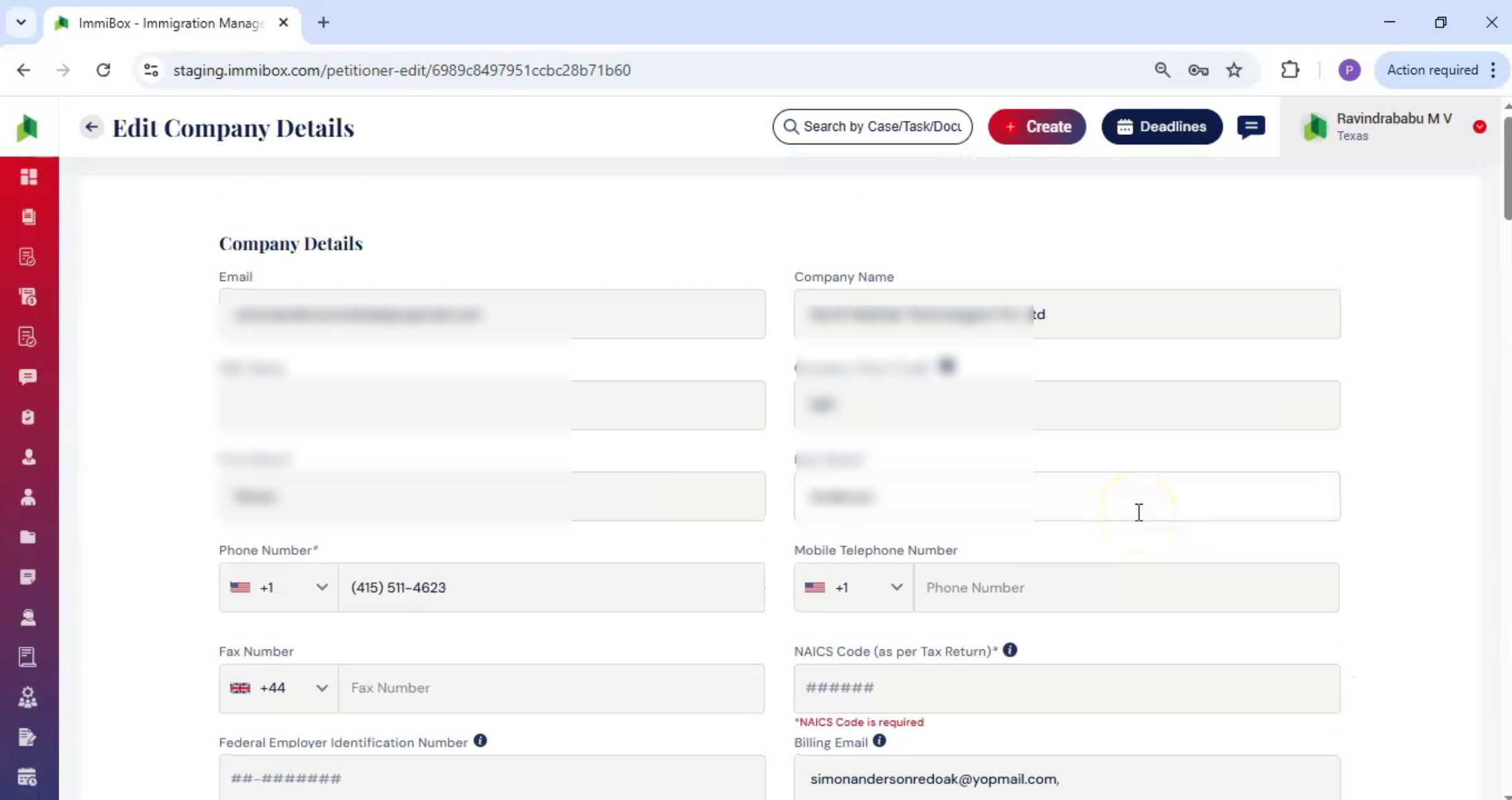The height and width of the screenshot is (800, 1512).
Task: Reload the page
Action: click(103, 70)
